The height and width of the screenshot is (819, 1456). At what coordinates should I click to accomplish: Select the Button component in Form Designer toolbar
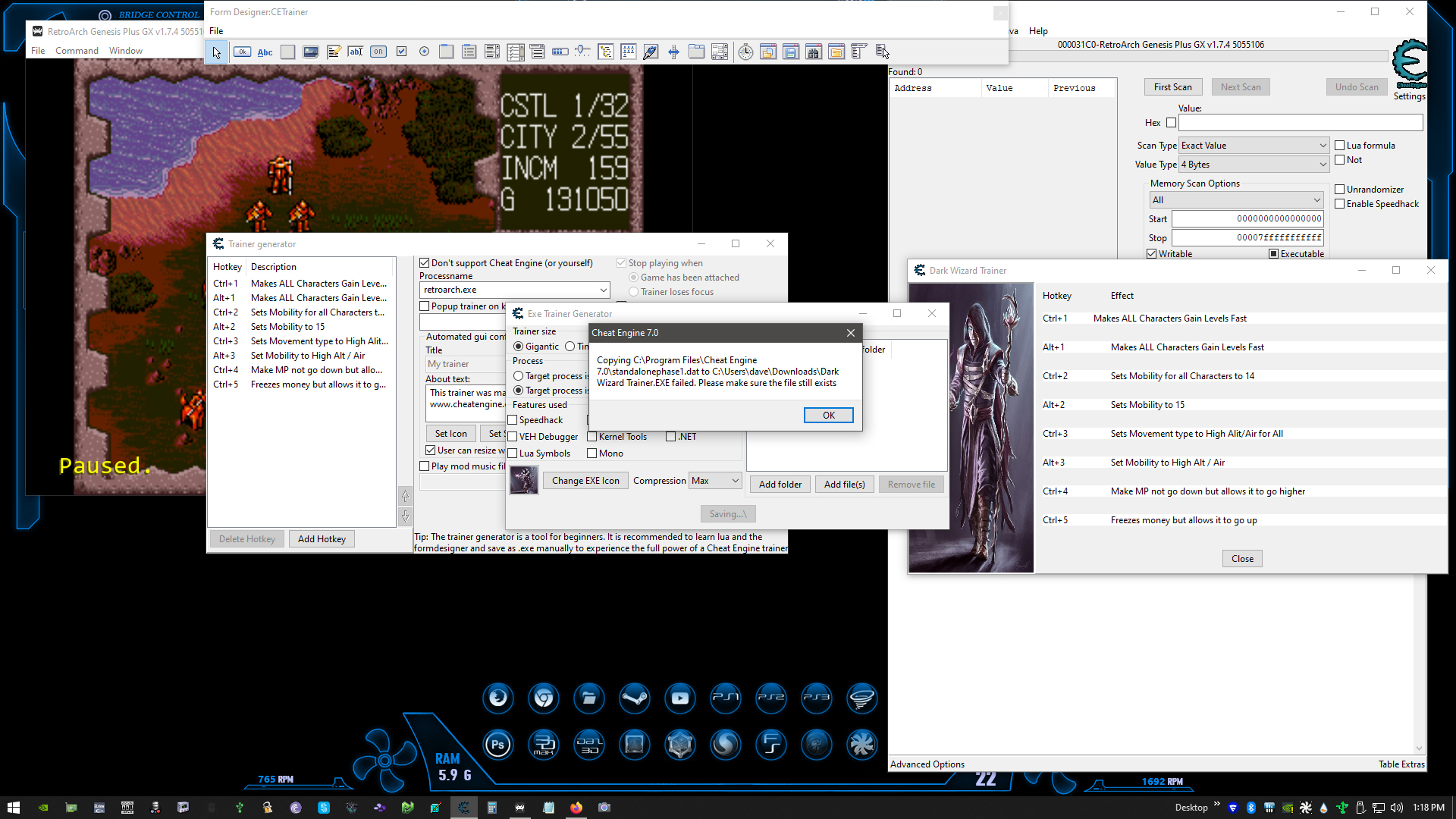coord(243,52)
